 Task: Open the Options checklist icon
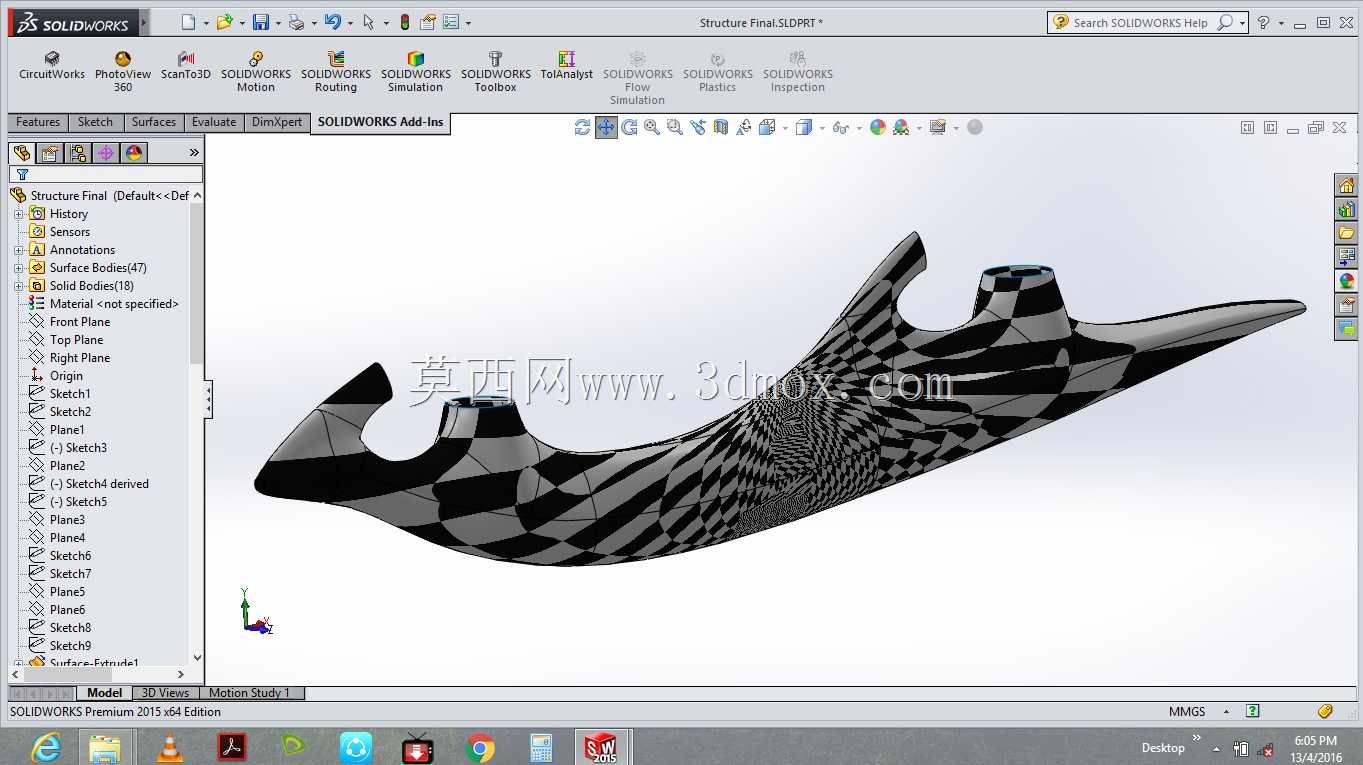[x=451, y=22]
